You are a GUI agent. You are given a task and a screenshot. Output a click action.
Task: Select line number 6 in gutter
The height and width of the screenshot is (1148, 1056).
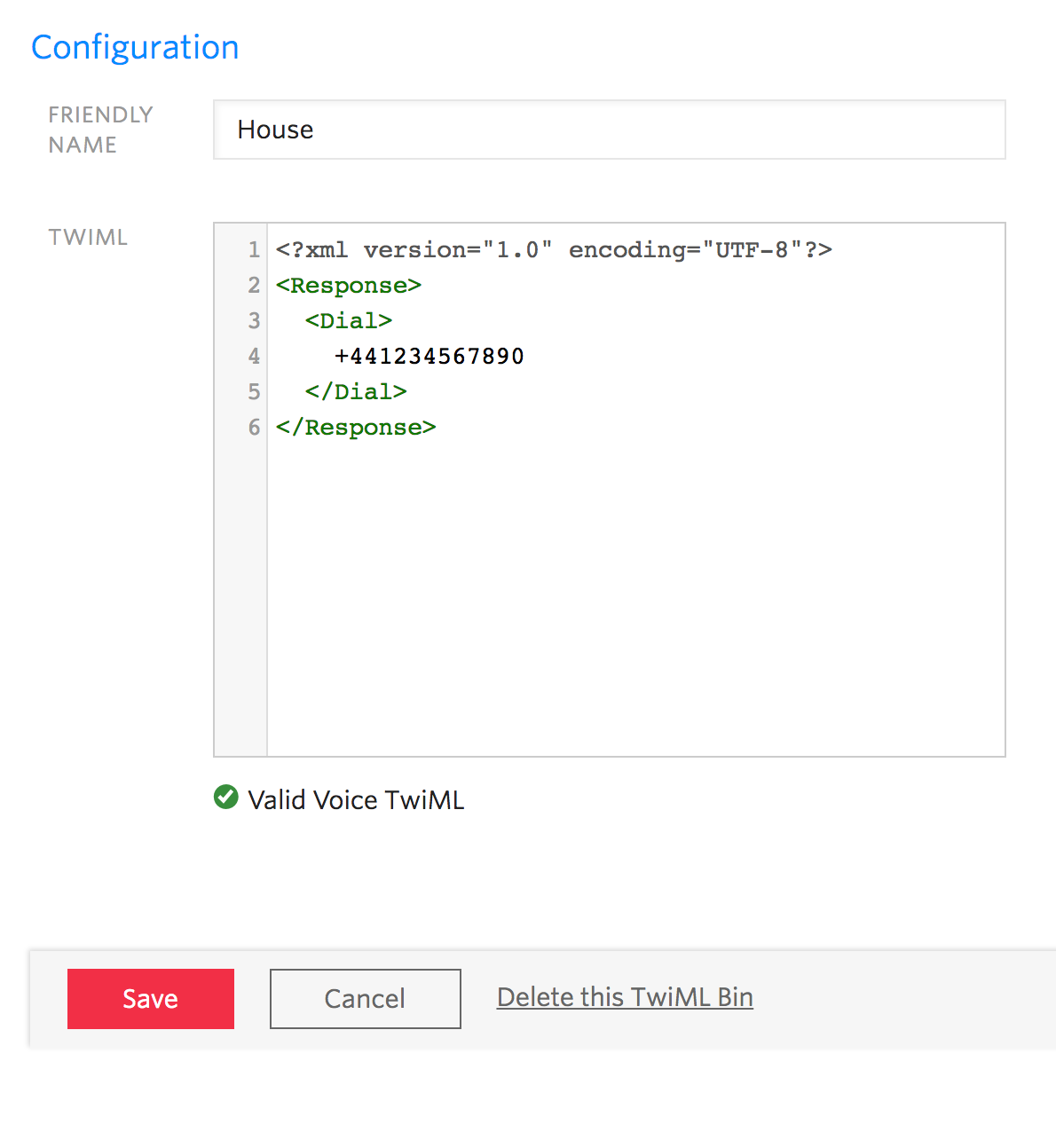[254, 428]
